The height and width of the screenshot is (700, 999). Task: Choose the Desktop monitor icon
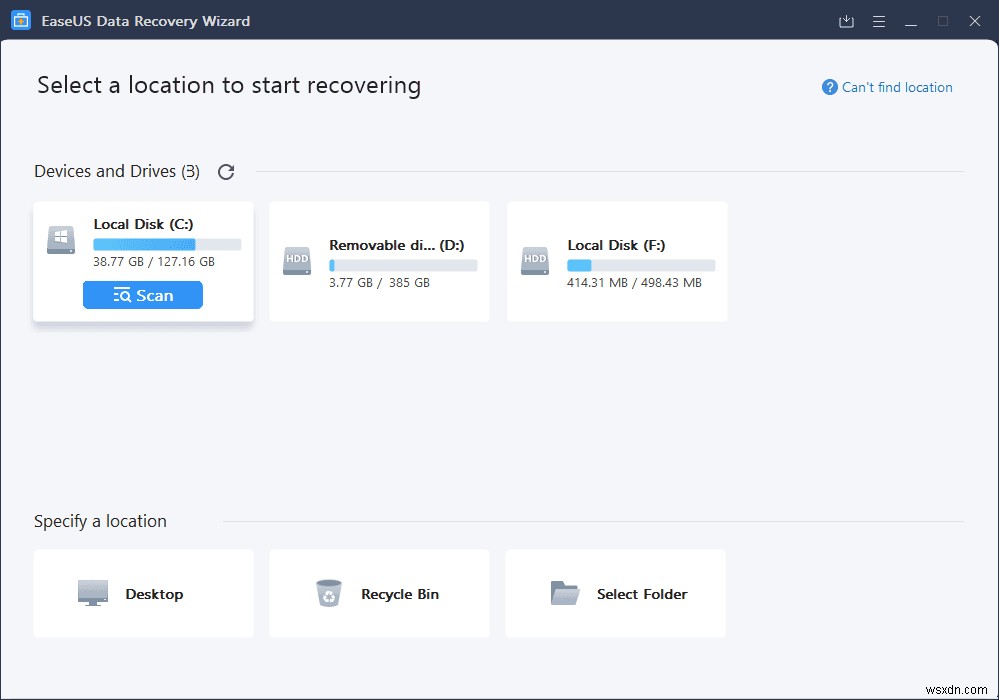(x=93, y=593)
